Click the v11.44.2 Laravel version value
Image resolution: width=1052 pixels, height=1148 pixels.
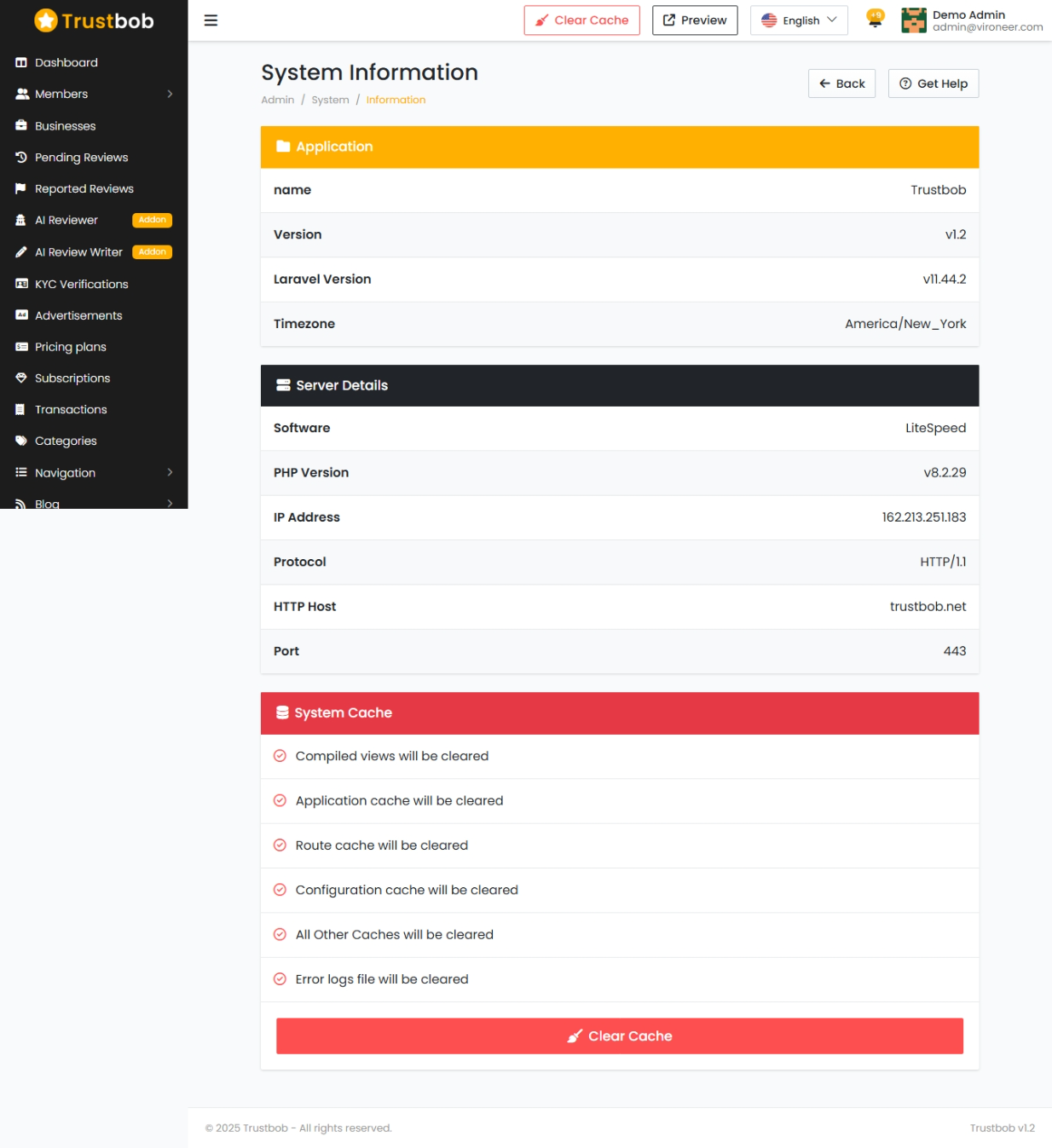pyautogui.click(x=945, y=279)
